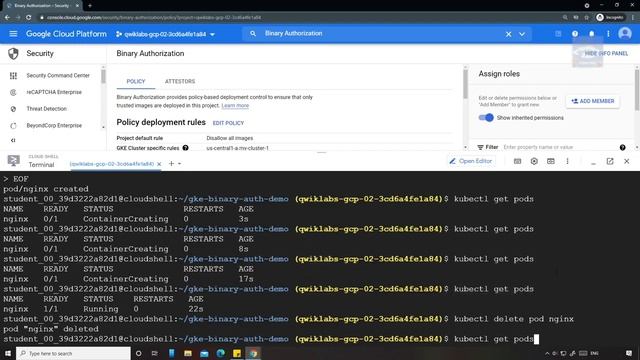Screen dimensions: 640x360
Task: Open BeyondCorp Enterprise
Action: (x=54, y=126)
